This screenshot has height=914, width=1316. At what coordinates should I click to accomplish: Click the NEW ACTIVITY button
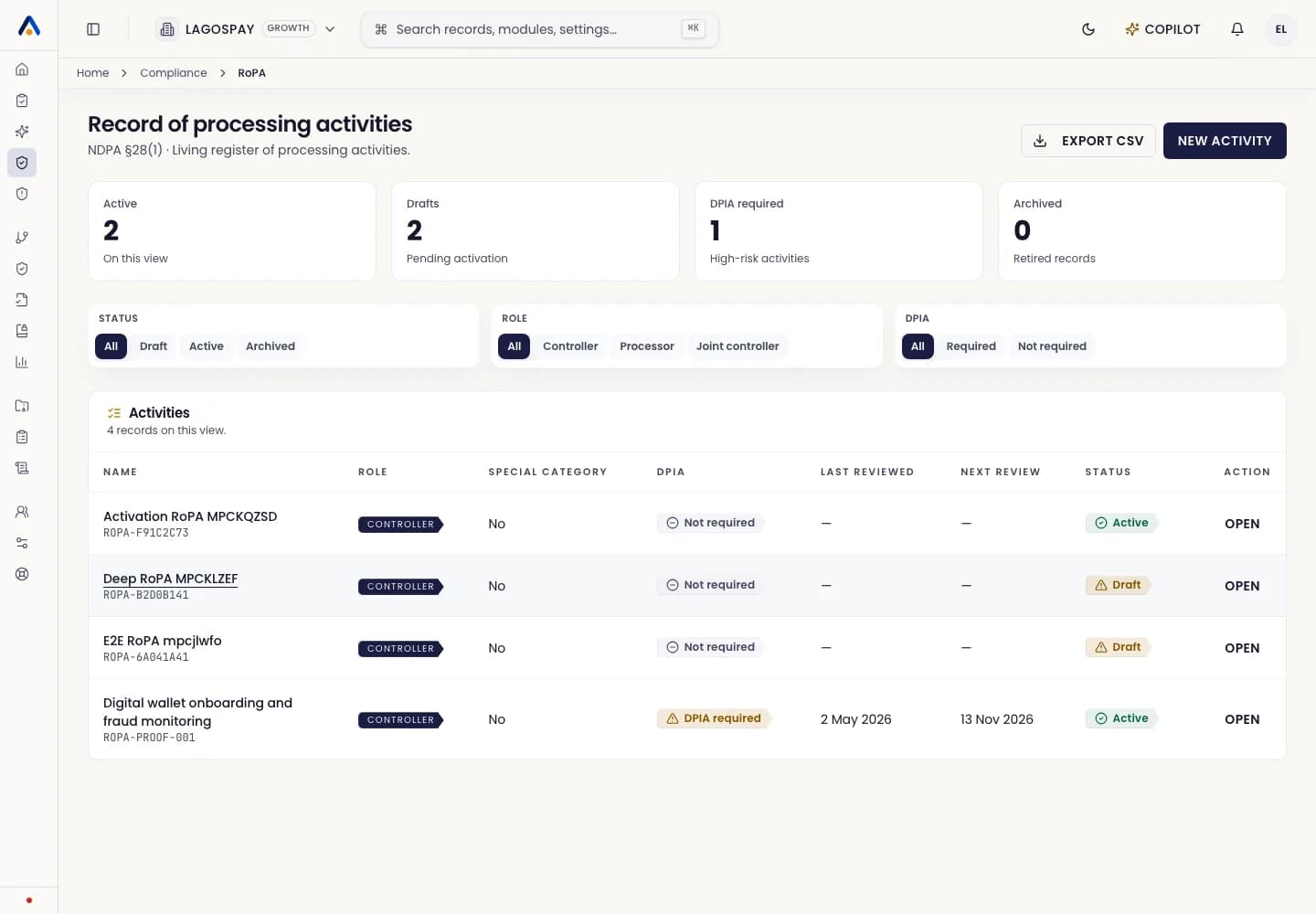[x=1225, y=141]
